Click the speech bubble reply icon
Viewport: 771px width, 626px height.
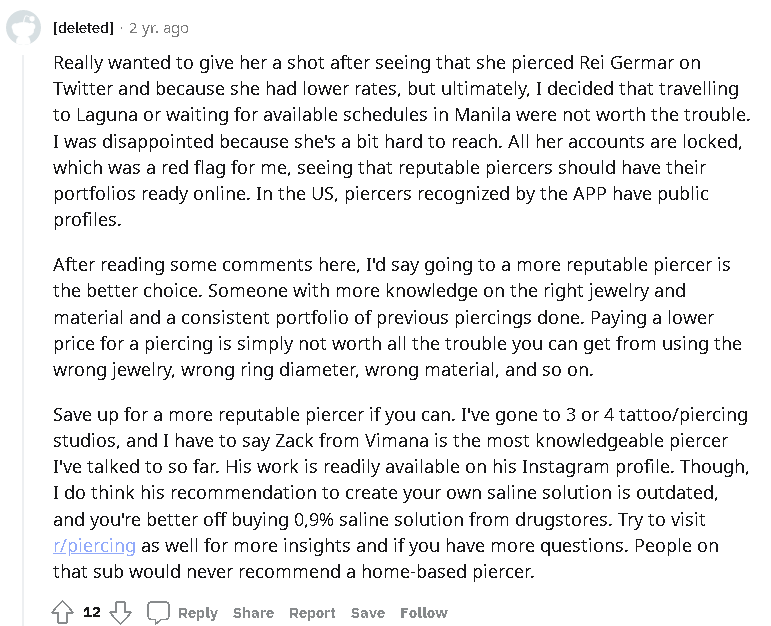[158, 613]
